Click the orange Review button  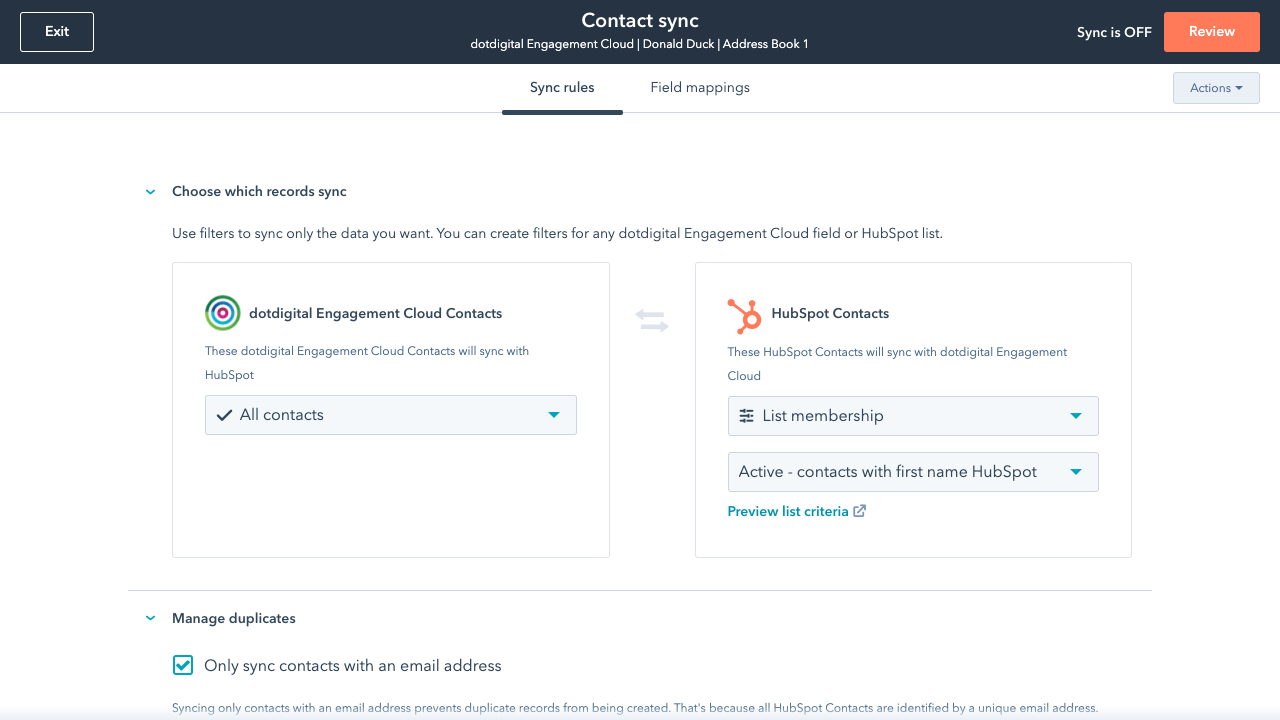1211,32
